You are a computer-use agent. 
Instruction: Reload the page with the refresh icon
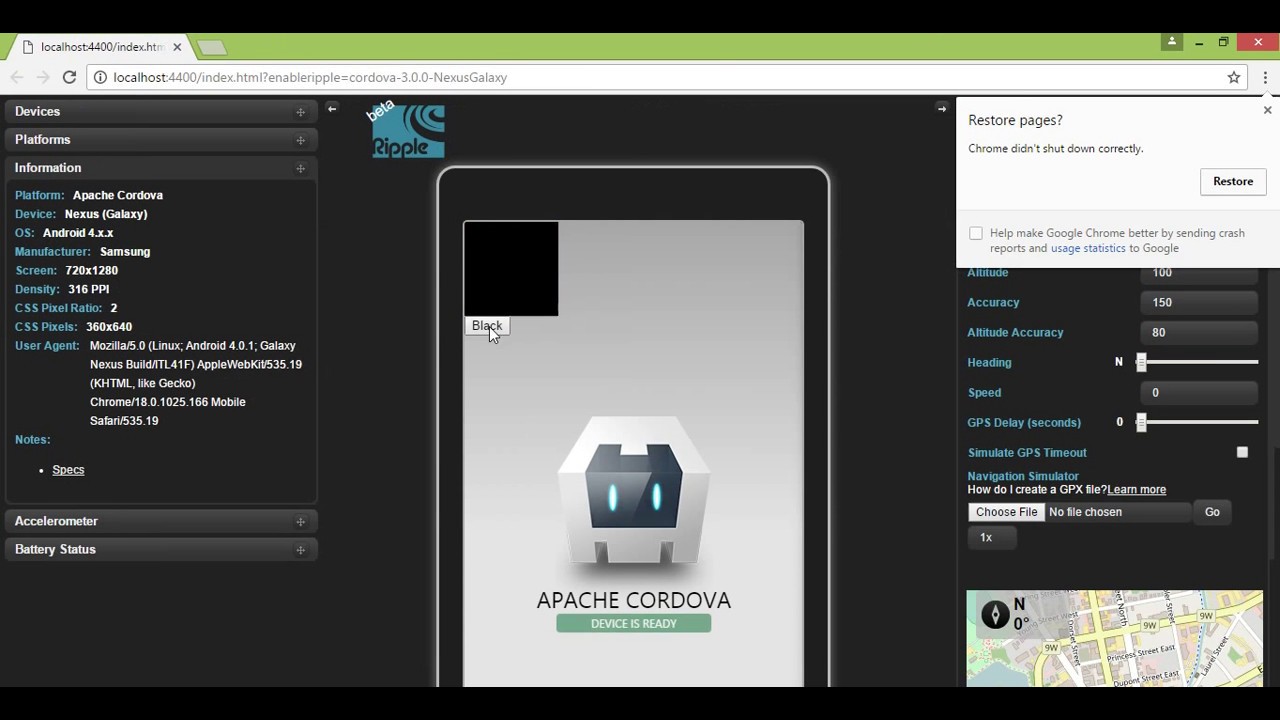[69, 77]
